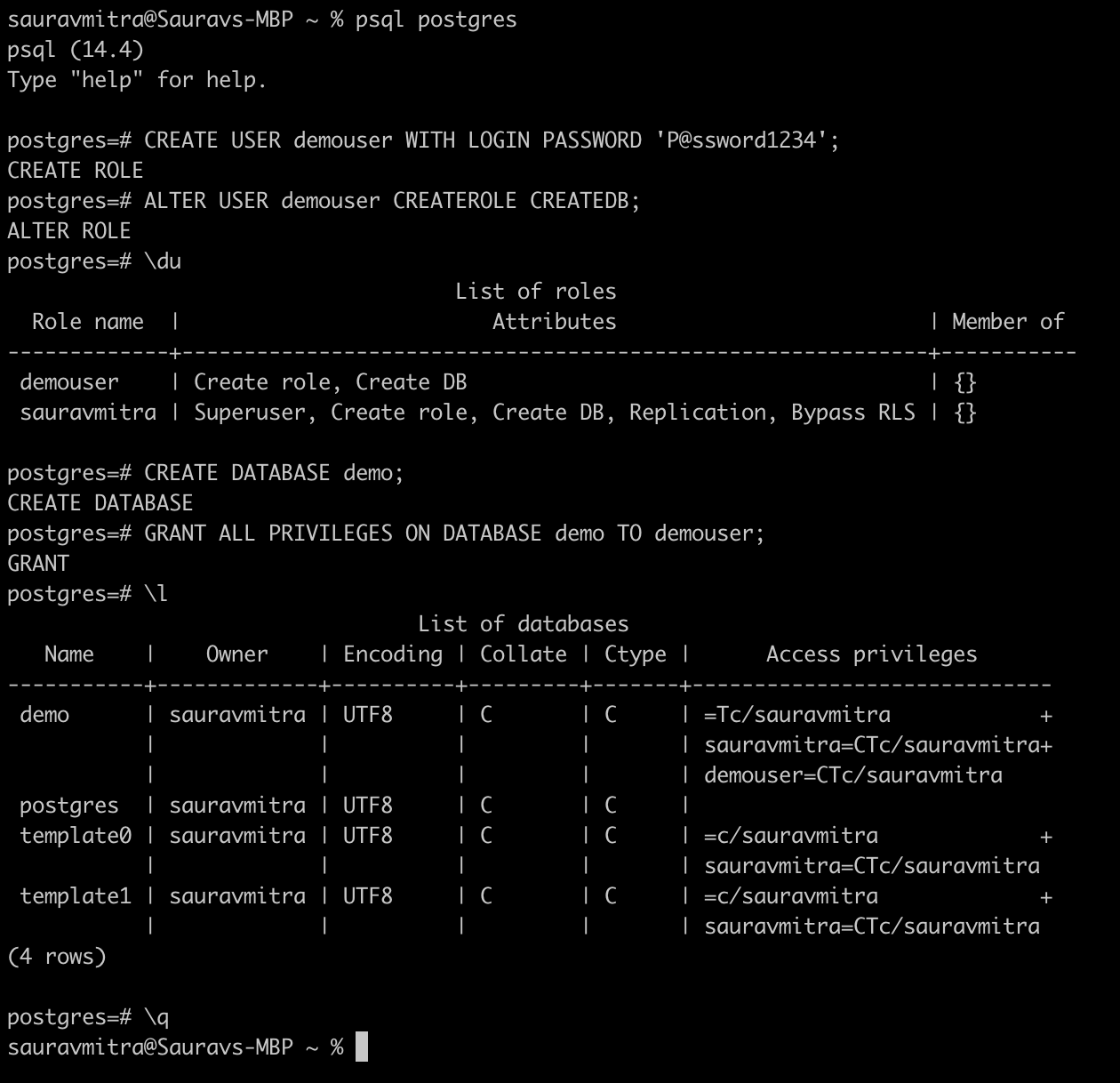The image size is (1120, 1083).
Task: Click the 'demo' database name in the list
Action: 44,715
